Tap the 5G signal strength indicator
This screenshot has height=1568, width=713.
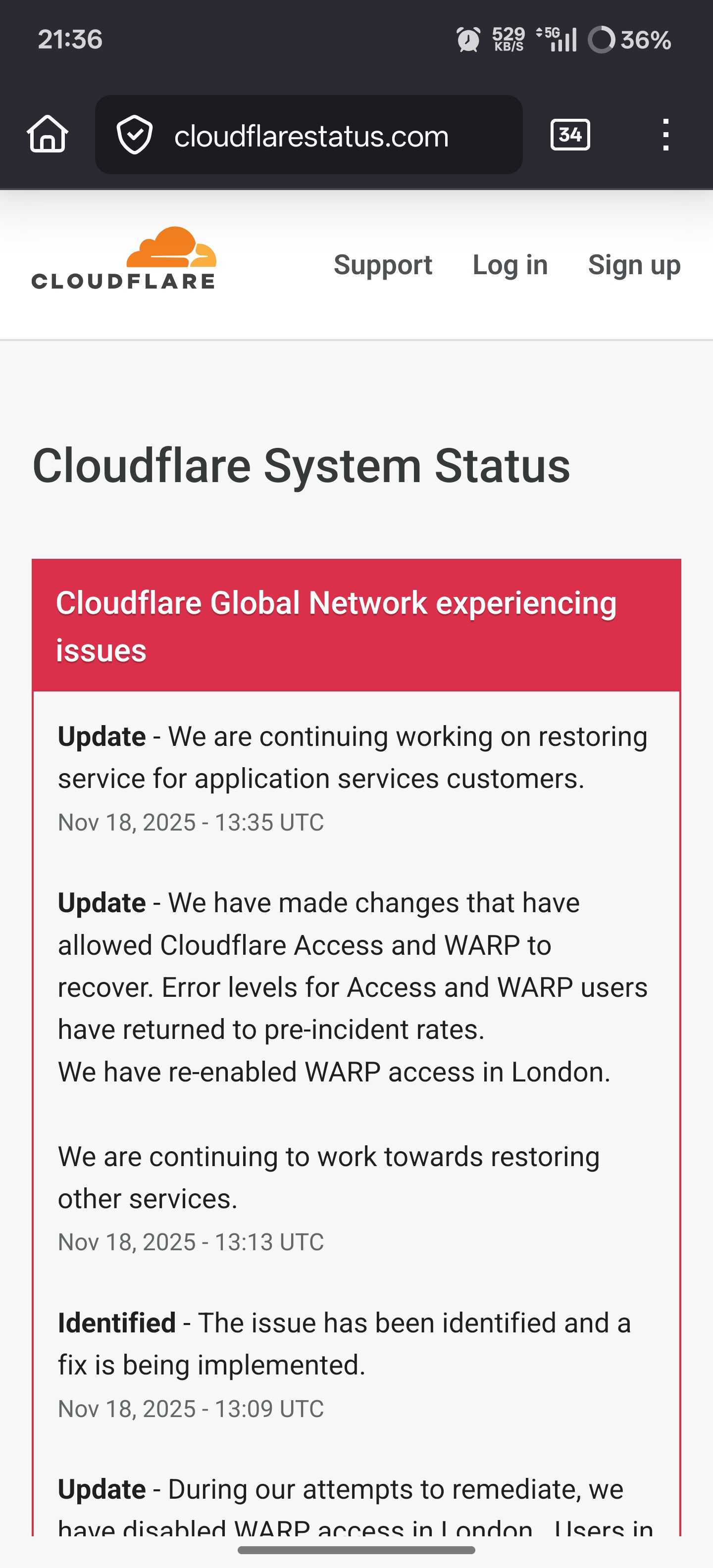click(557, 40)
